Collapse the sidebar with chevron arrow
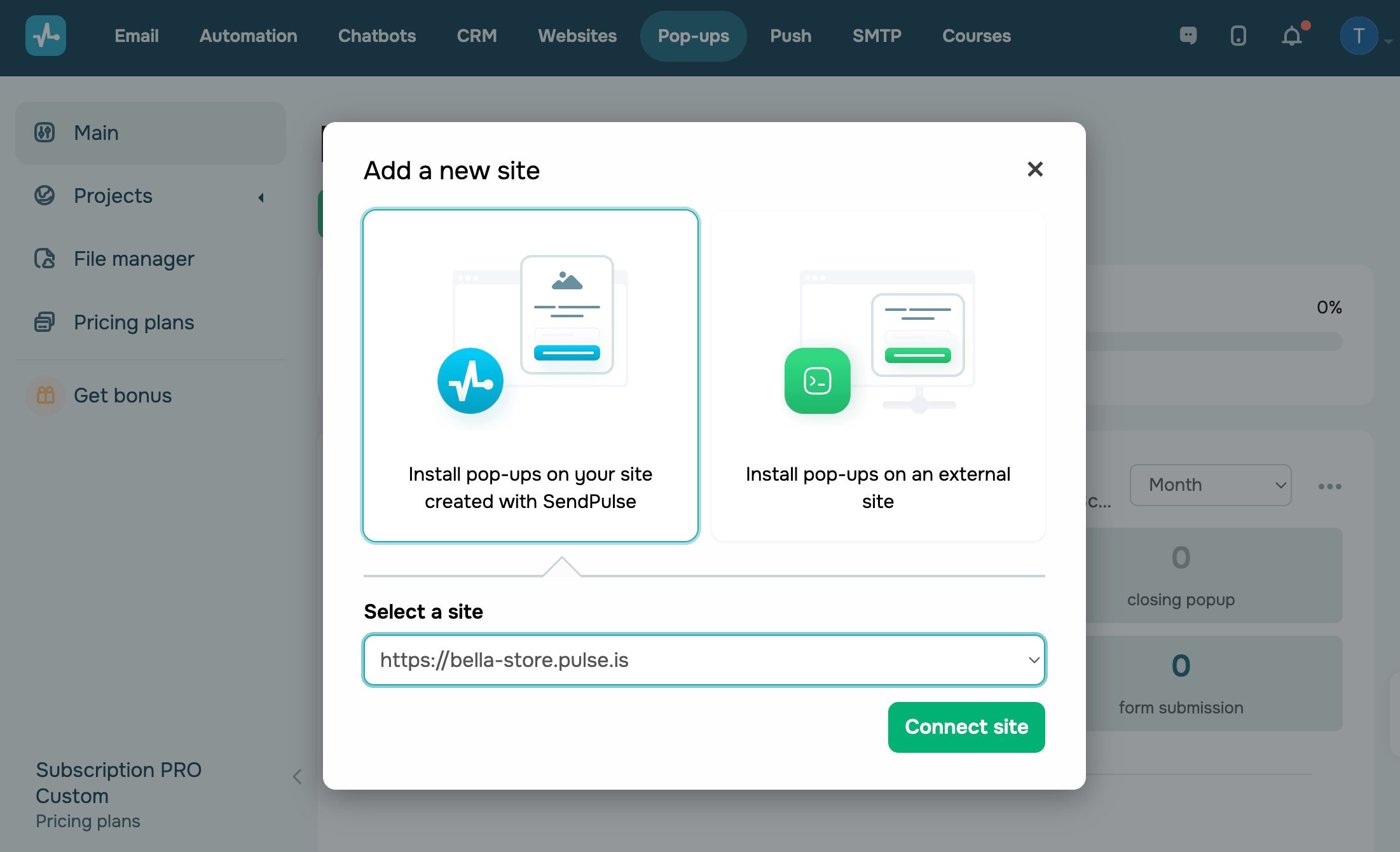 297,776
